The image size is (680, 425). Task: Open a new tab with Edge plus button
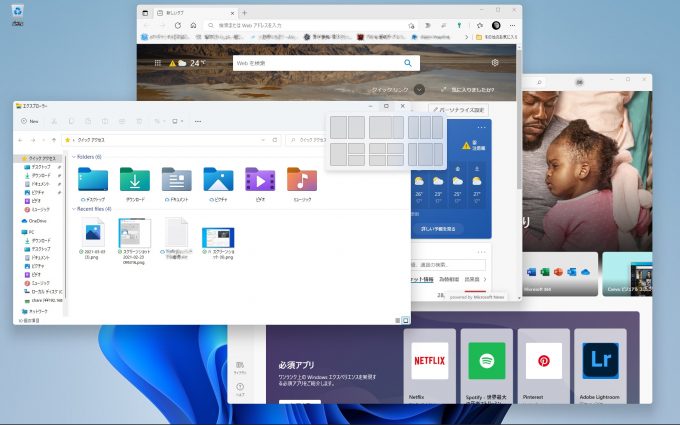(x=245, y=13)
